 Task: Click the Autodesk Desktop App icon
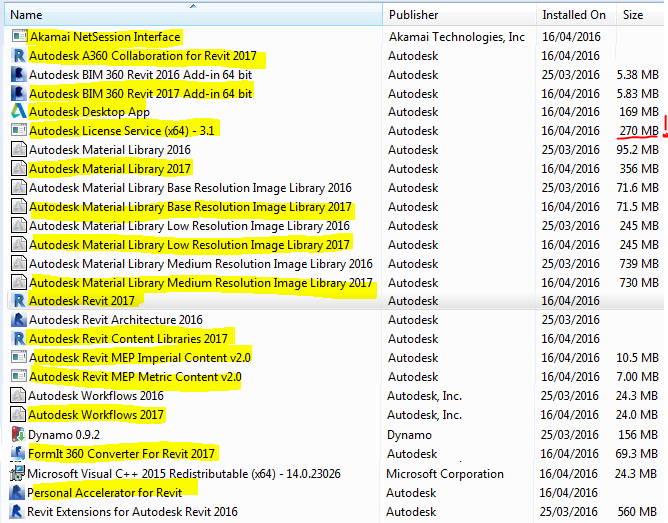pyautogui.click(x=19, y=111)
